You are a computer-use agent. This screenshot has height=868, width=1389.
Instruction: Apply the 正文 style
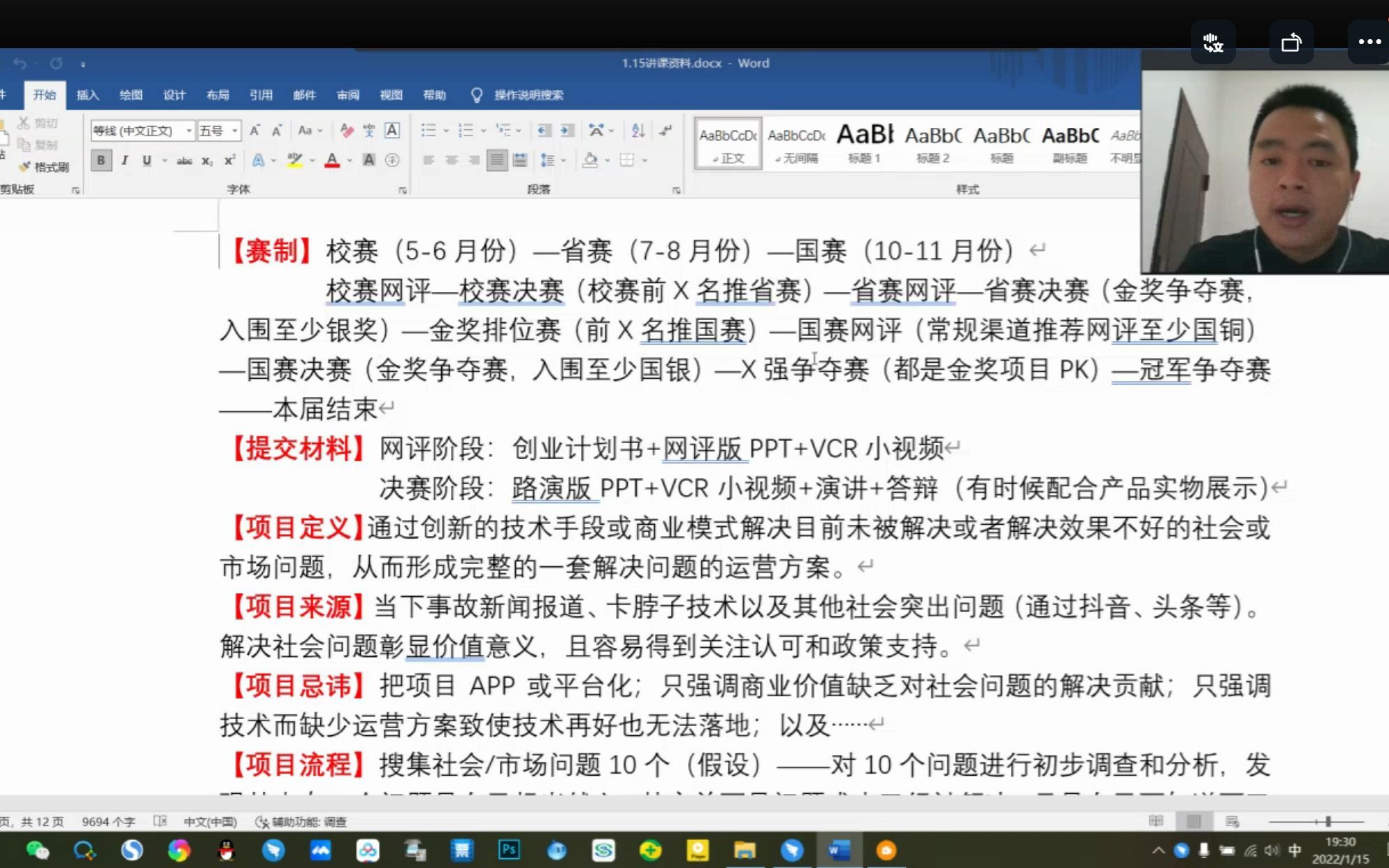[x=728, y=143]
